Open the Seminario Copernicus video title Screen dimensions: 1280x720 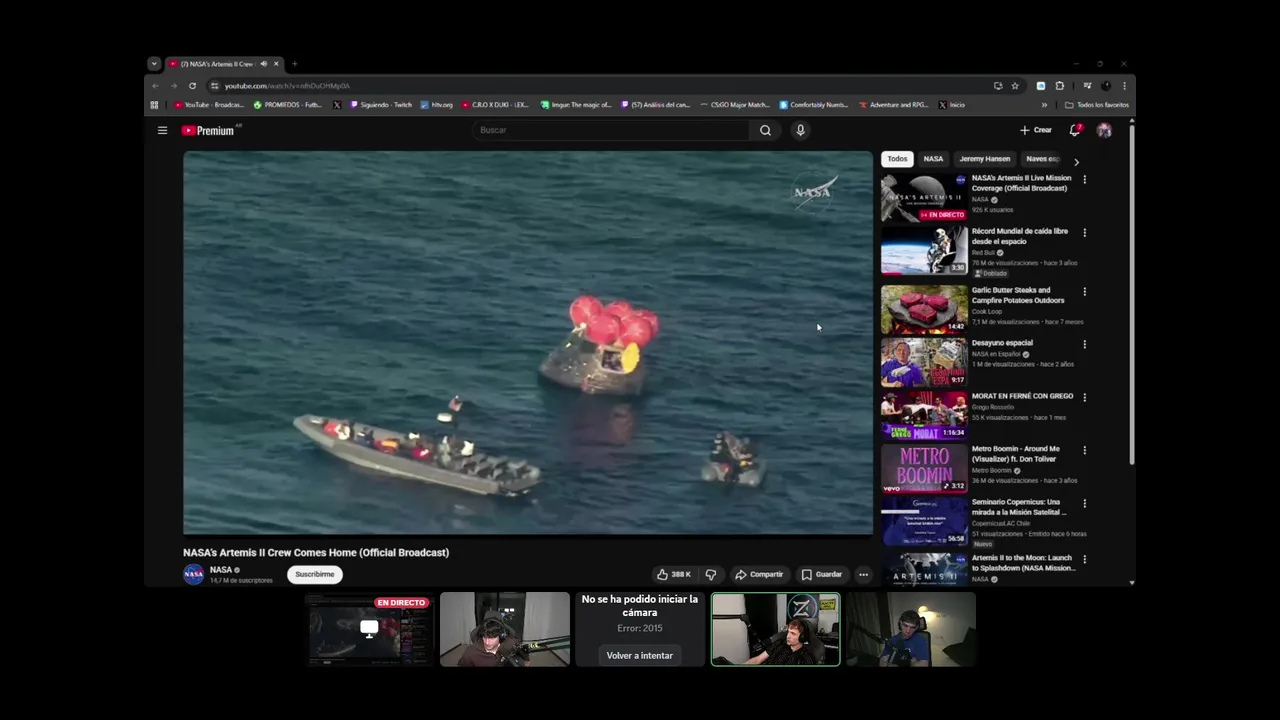[x=1019, y=507]
